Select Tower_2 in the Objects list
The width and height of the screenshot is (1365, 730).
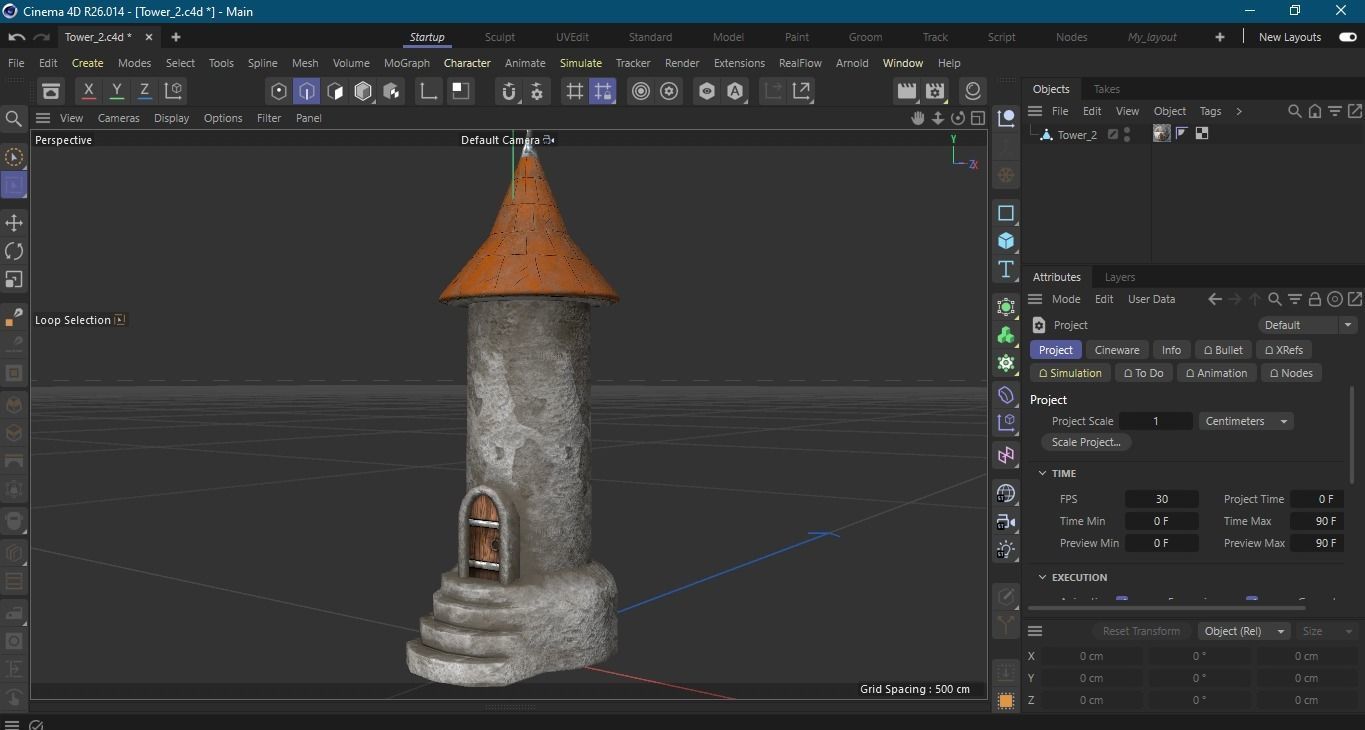(x=1077, y=135)
